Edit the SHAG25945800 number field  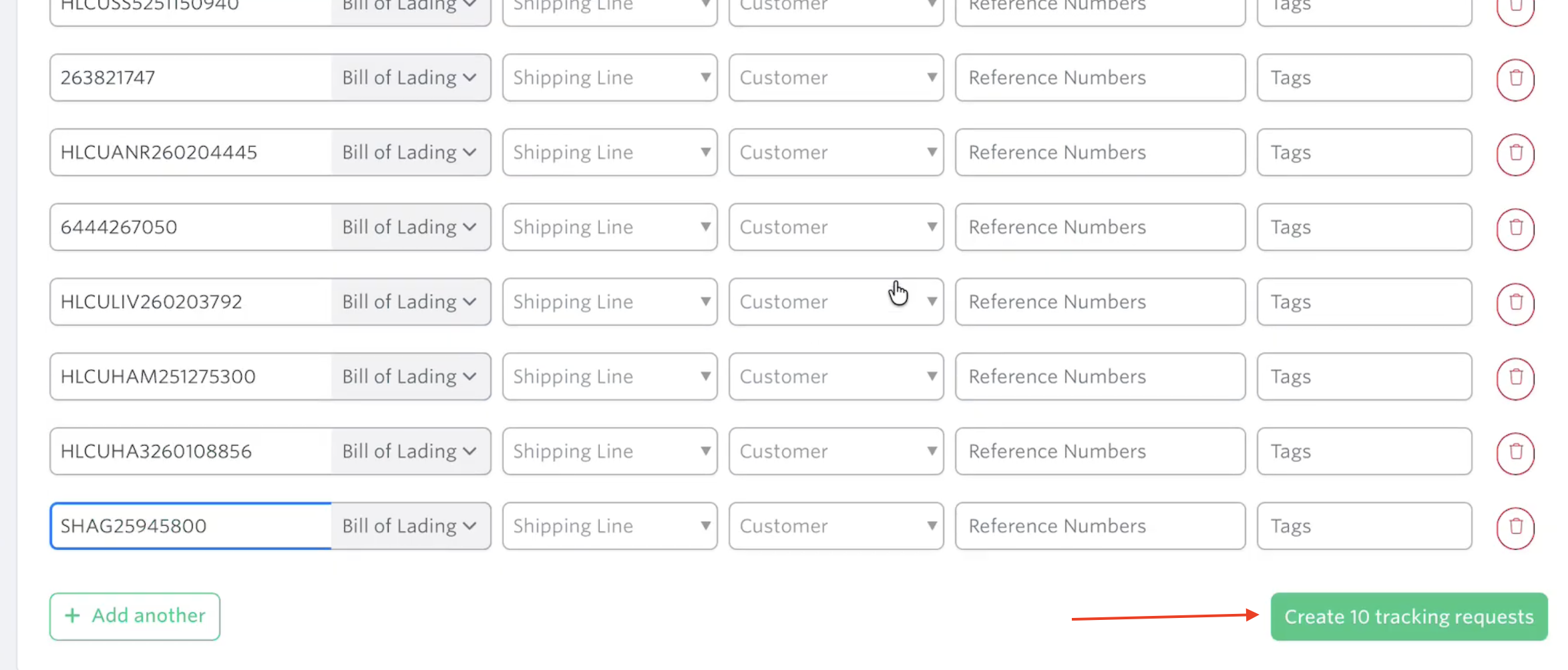click(190, 527)
